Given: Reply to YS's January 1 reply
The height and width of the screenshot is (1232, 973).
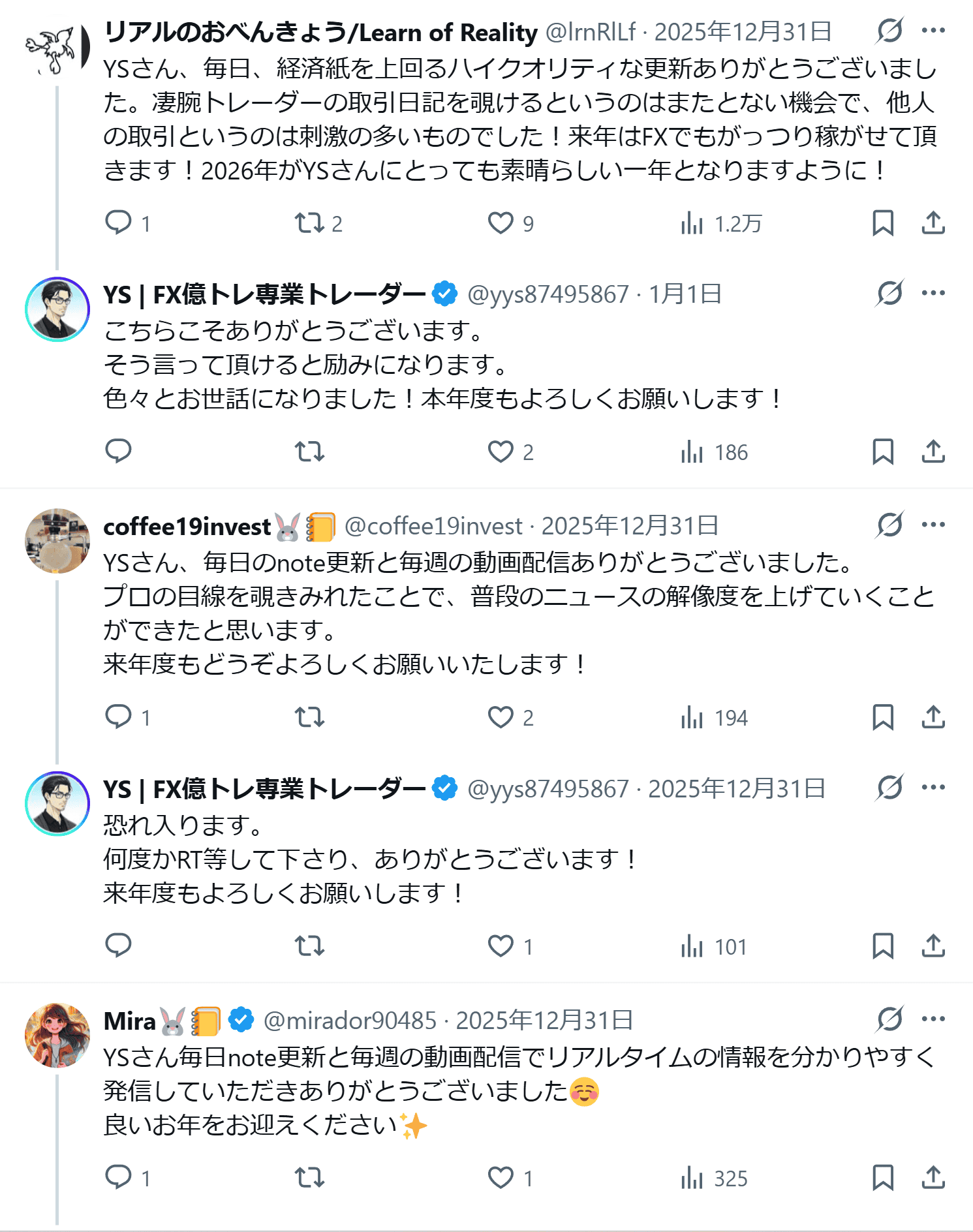Looking at the screenshot, I should pos(118,452).
